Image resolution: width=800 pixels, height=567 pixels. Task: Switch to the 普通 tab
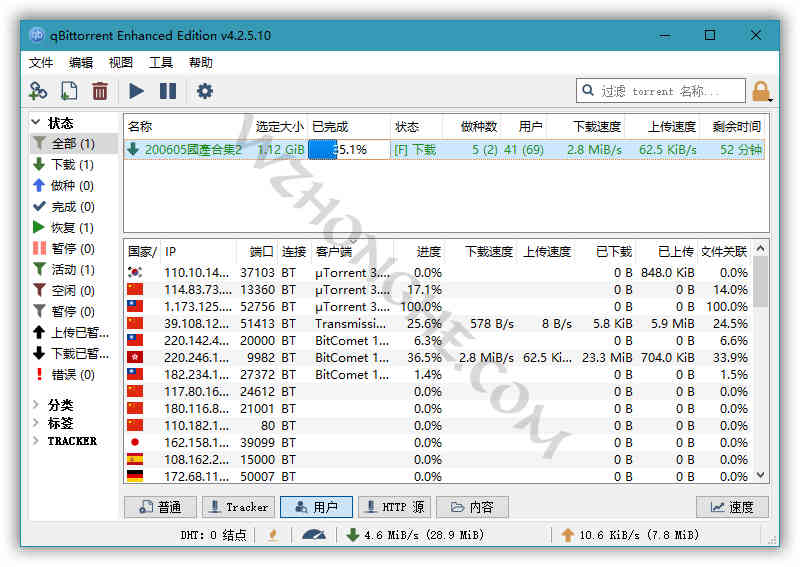[160, 507]
